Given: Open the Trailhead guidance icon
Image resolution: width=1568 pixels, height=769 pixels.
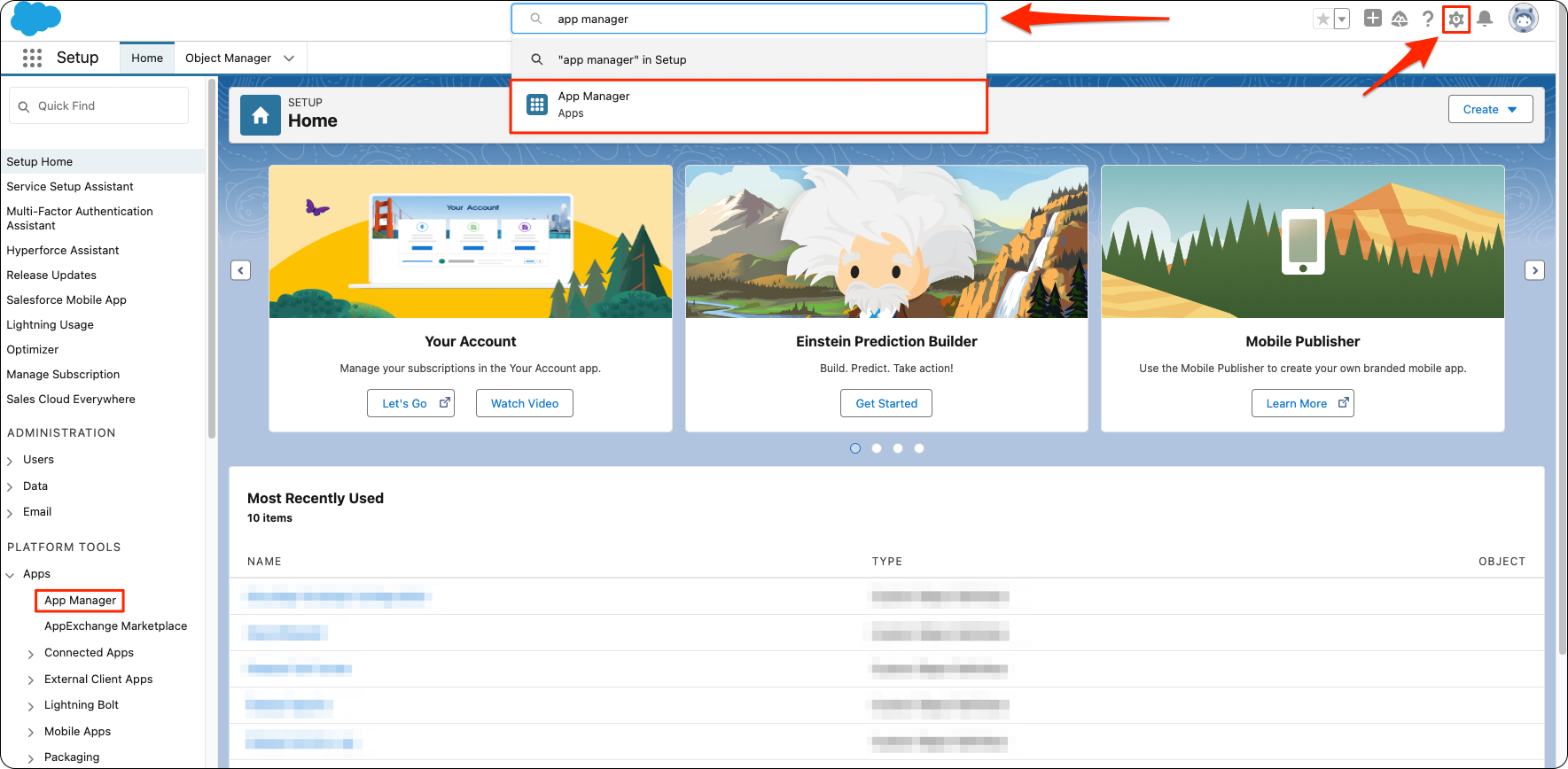Looking at the screenshot, I should (1400, 19).
